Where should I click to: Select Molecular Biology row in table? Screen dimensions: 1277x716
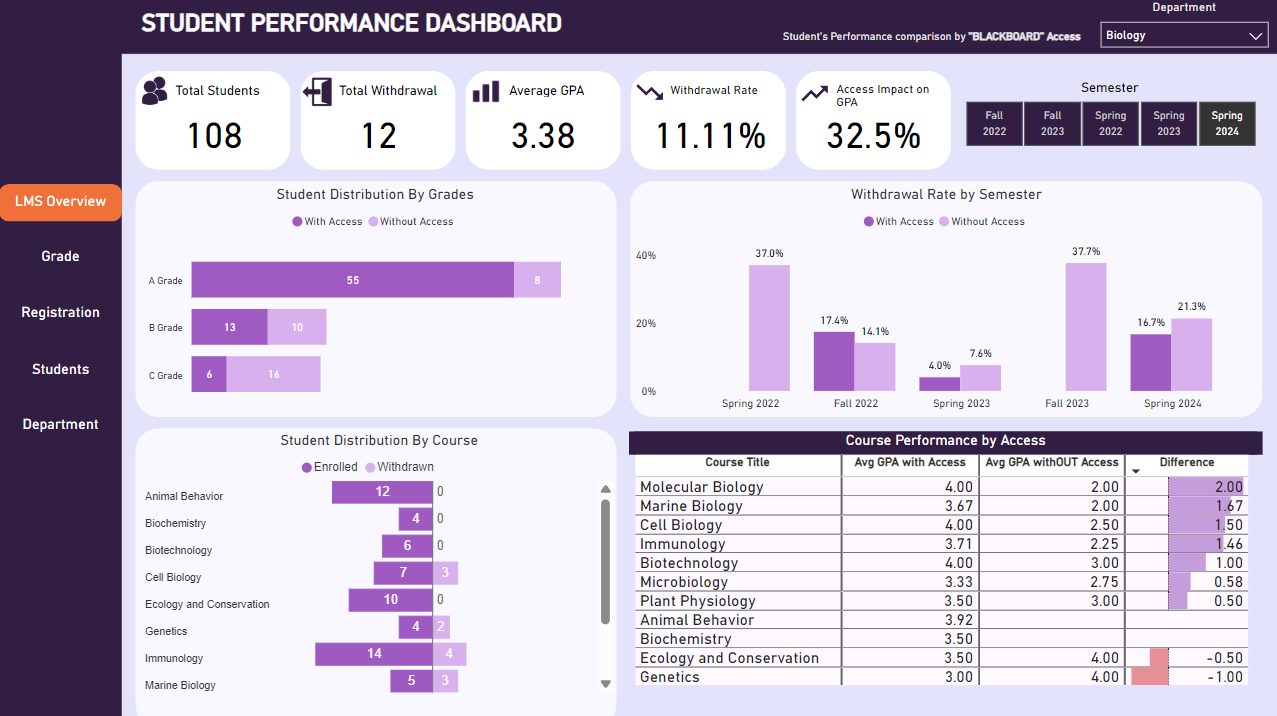pyautogui.click(x=941, y=487)
